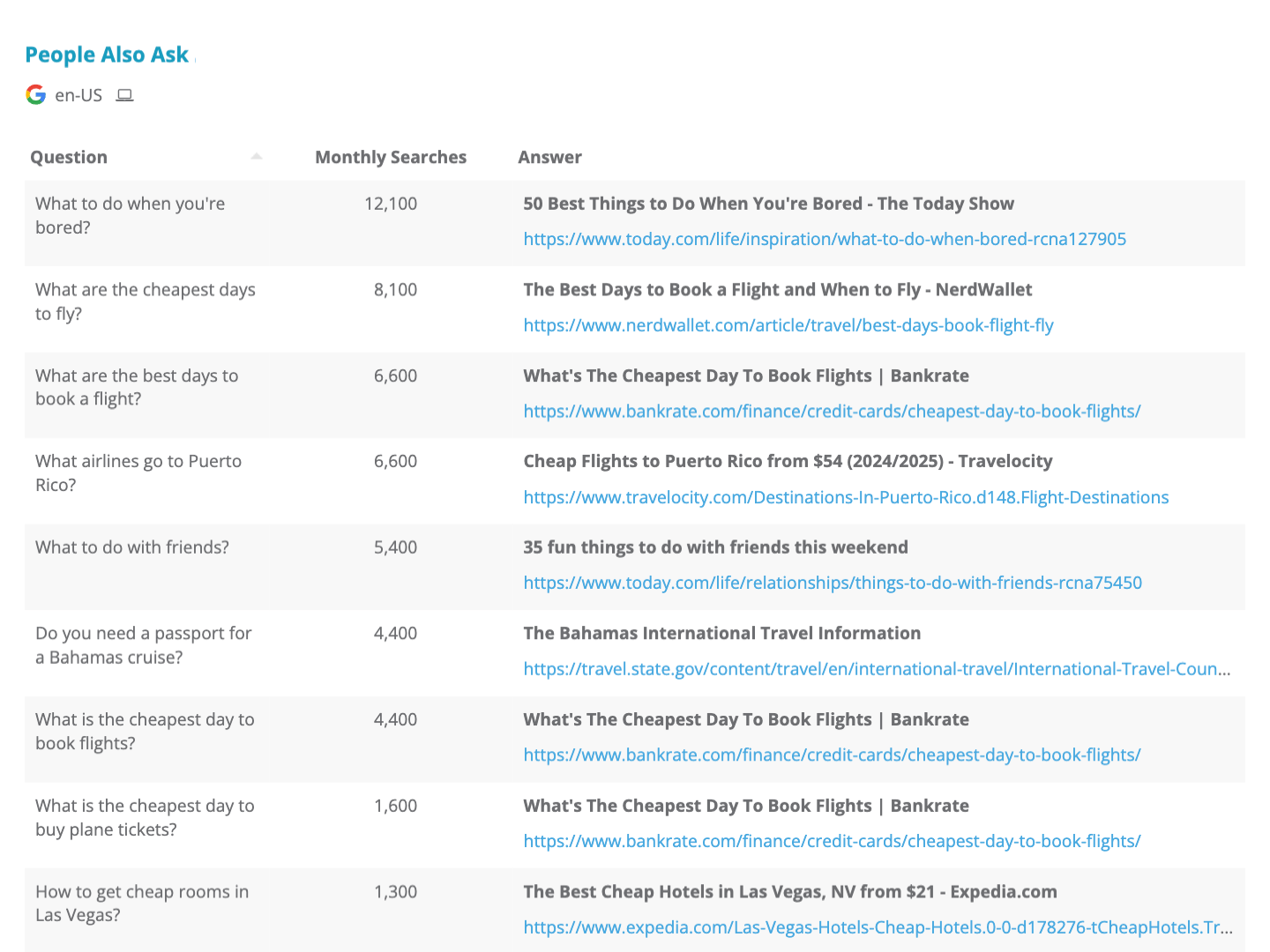Click question 'What to do when you're bored?'
1270x952 pixels.
pos(130,215)
